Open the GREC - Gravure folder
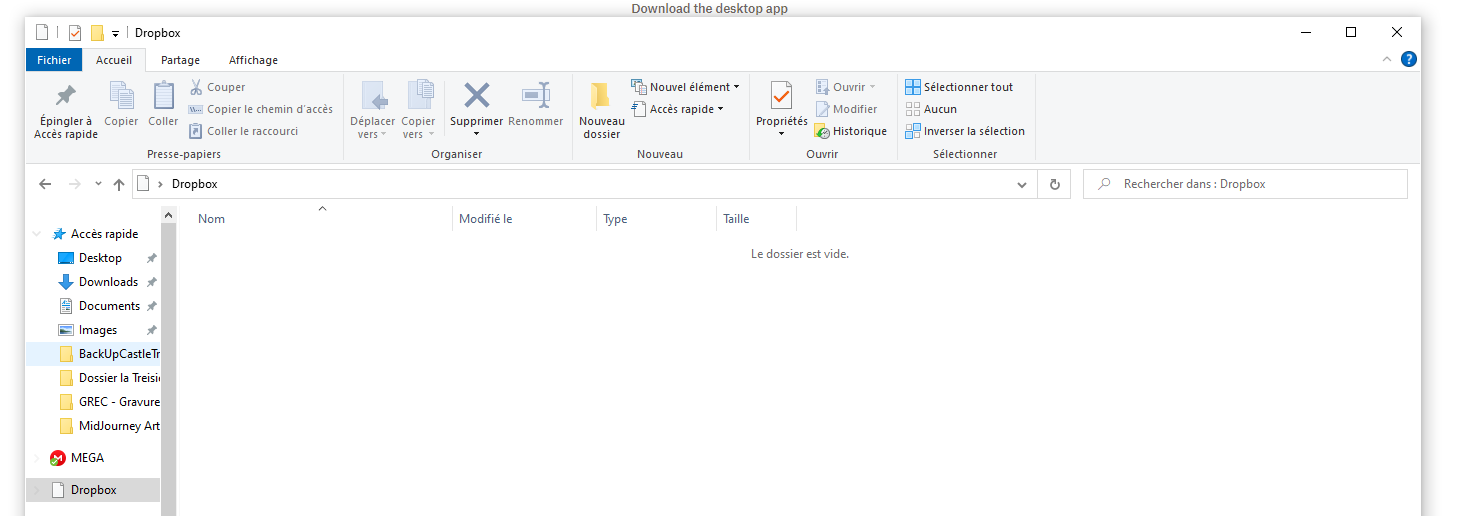The width and height of the screenshot is (1457, 516). [x=109, y=402]
